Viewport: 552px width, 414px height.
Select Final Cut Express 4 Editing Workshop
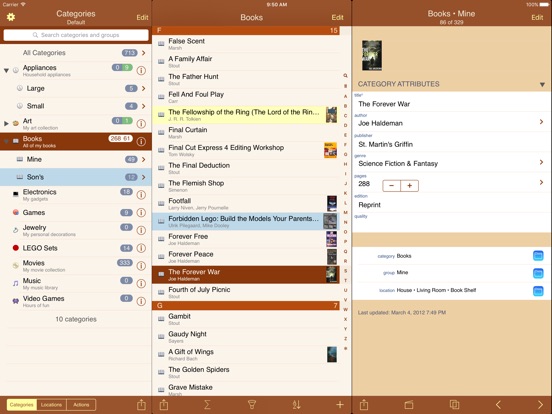[x=246, y=150]
